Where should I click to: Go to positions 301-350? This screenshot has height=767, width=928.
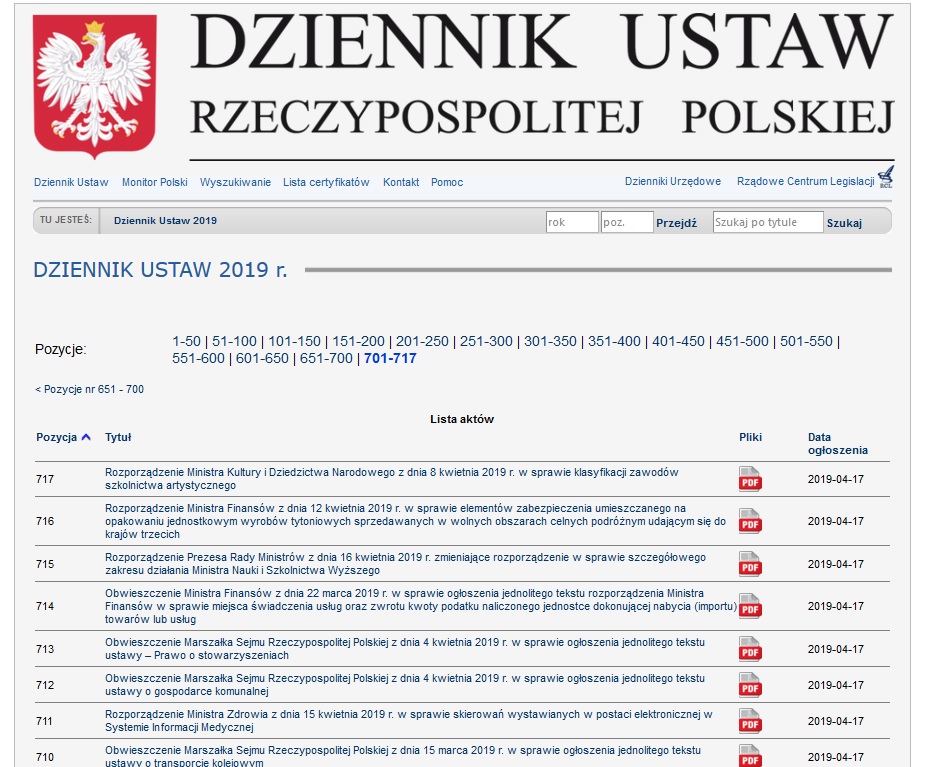click(x=550, y=341)
